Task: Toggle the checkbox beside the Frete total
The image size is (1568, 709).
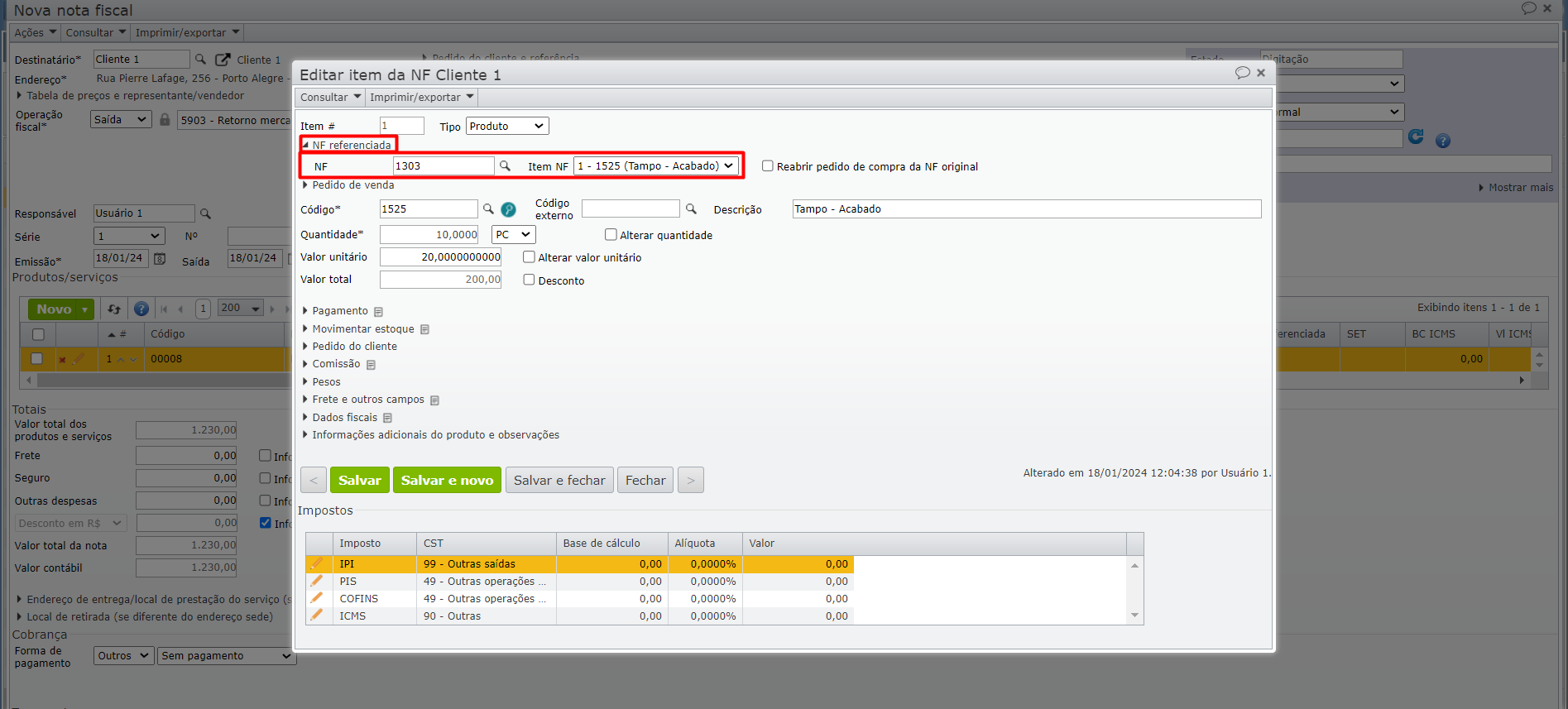Action: [x=265, y=455]
